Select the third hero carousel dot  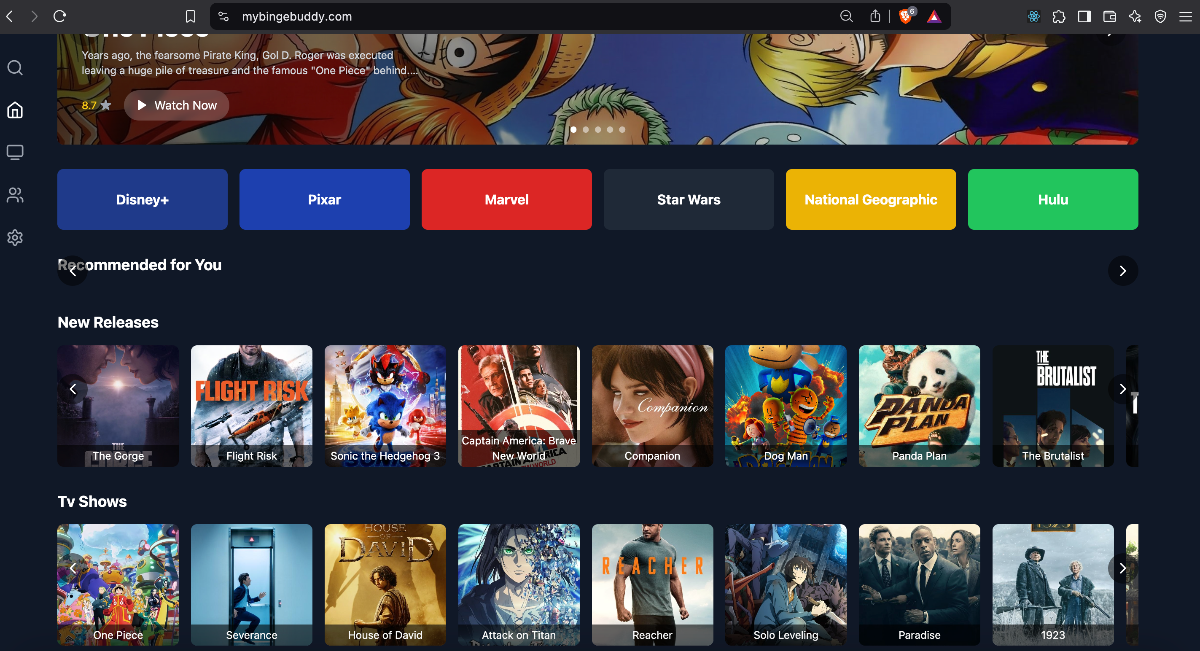point(598,130)
